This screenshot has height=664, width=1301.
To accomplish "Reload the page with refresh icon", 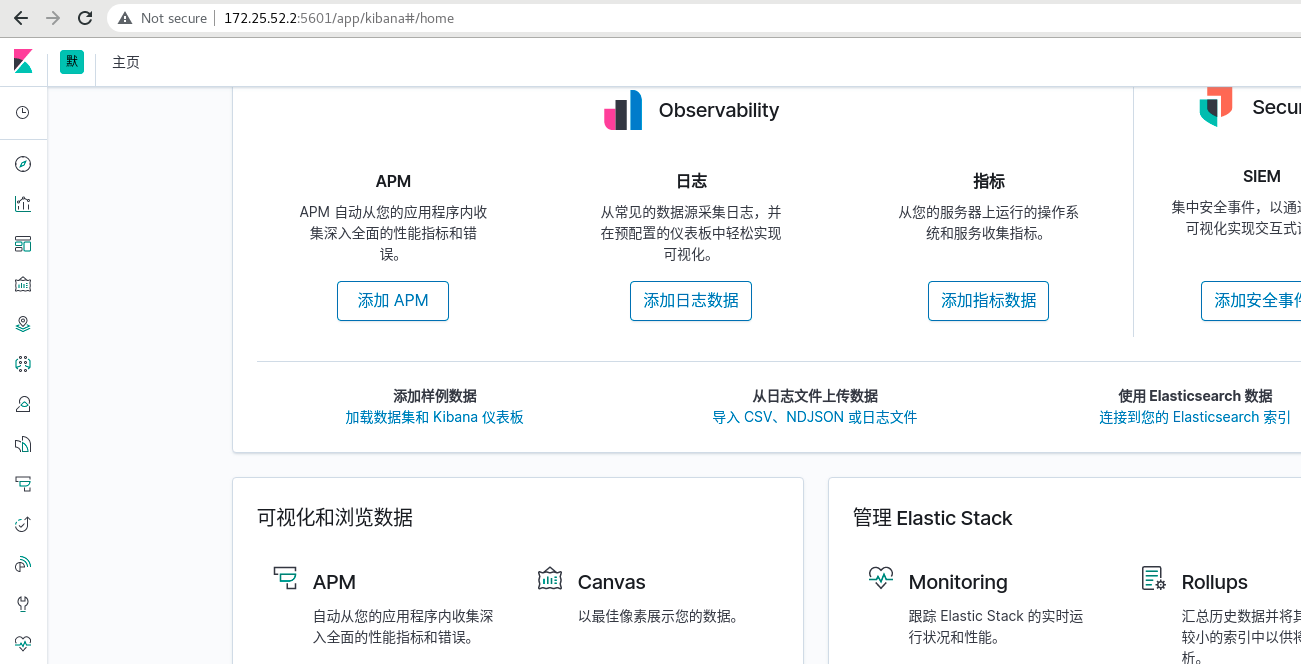I will click(x=85, y=18).
